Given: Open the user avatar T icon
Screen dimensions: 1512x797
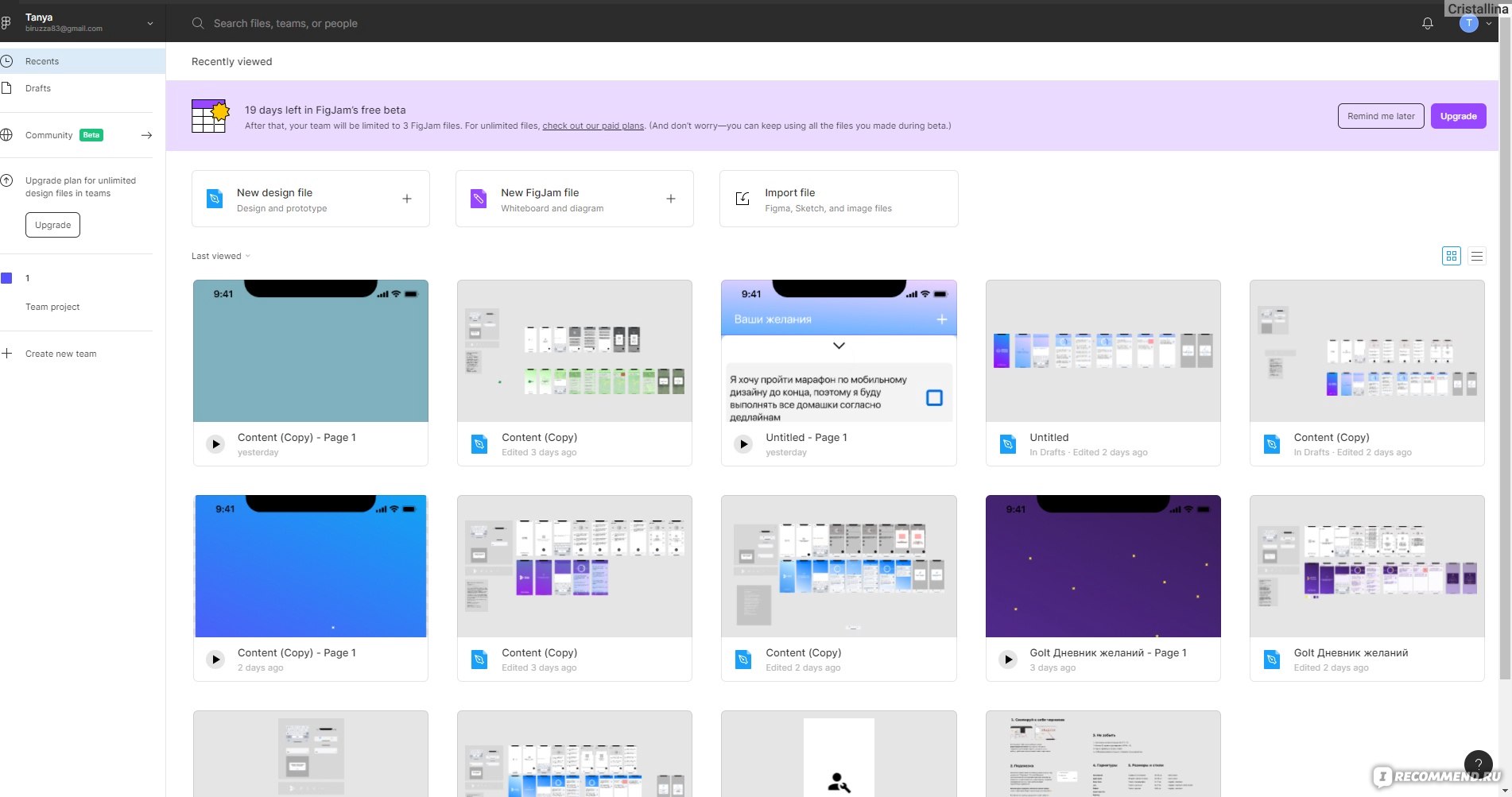Looking at the screenshot, I should click(x=1469, y=23).
